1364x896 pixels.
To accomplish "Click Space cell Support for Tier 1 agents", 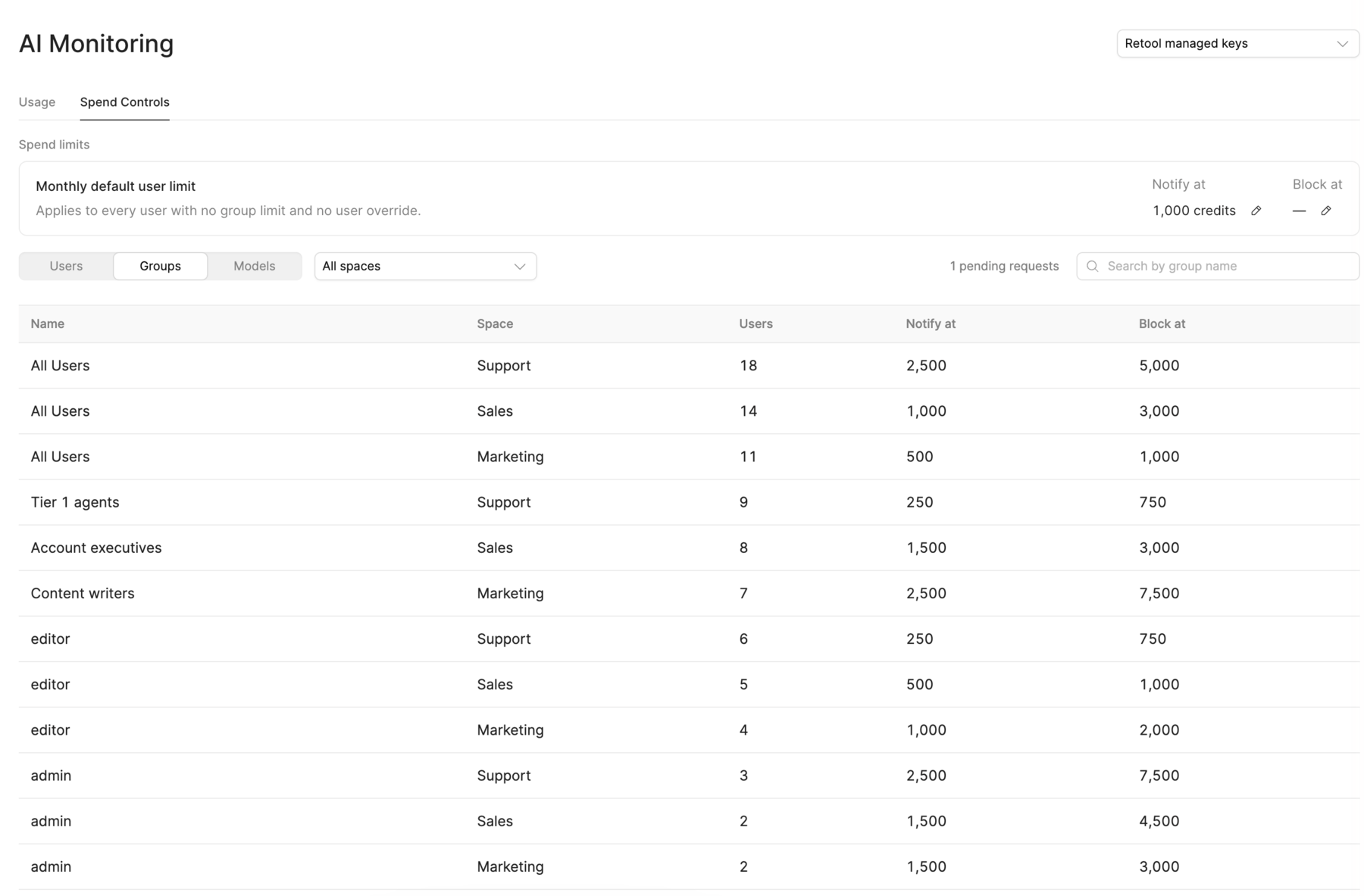I will tap(503, 502).
